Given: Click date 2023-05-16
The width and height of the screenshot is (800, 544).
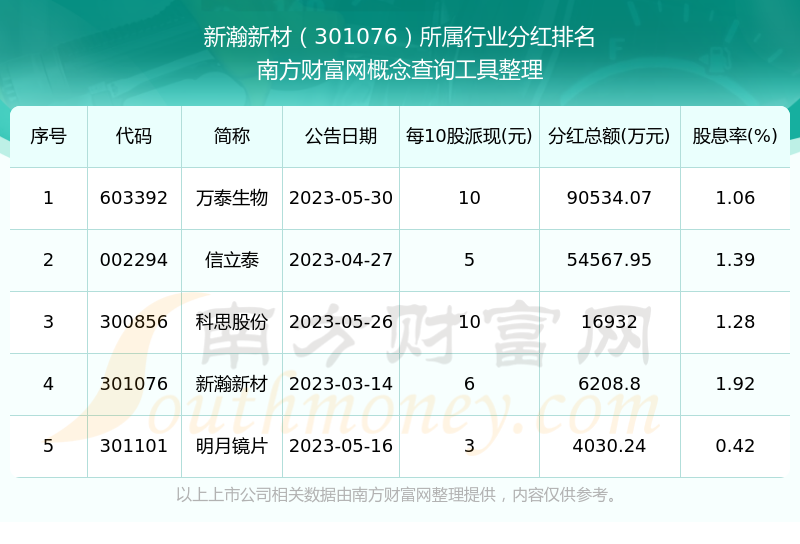Looking at the screenshot, I should 341,446.
